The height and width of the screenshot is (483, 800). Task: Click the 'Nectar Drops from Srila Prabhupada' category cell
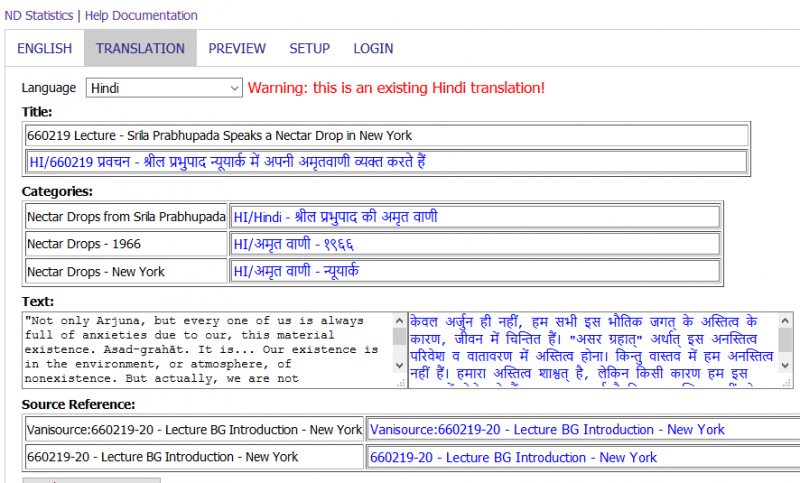pos(126,217)
